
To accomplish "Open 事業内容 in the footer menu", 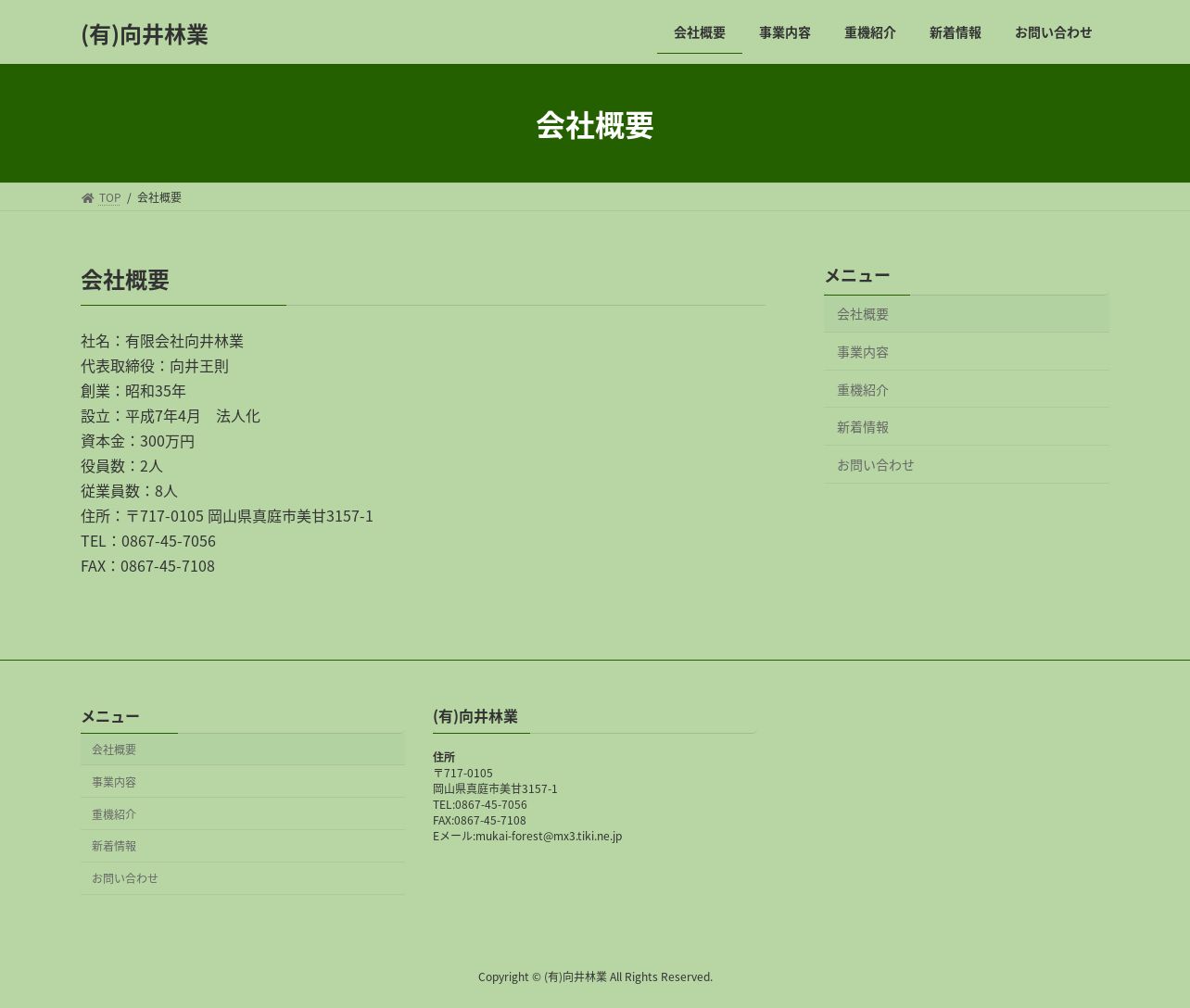I will point(243,782).
